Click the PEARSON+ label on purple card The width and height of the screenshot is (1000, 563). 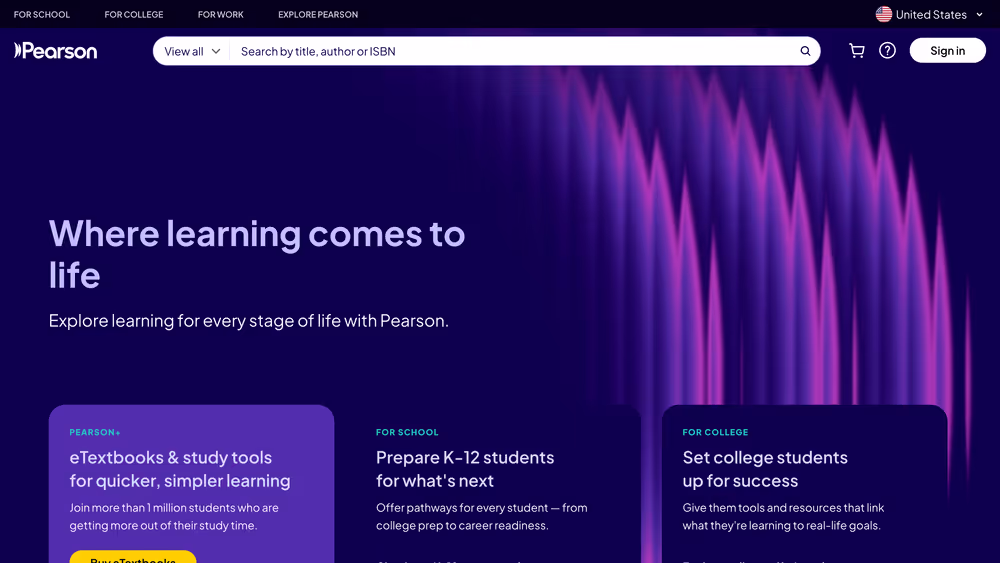[95, 433]
